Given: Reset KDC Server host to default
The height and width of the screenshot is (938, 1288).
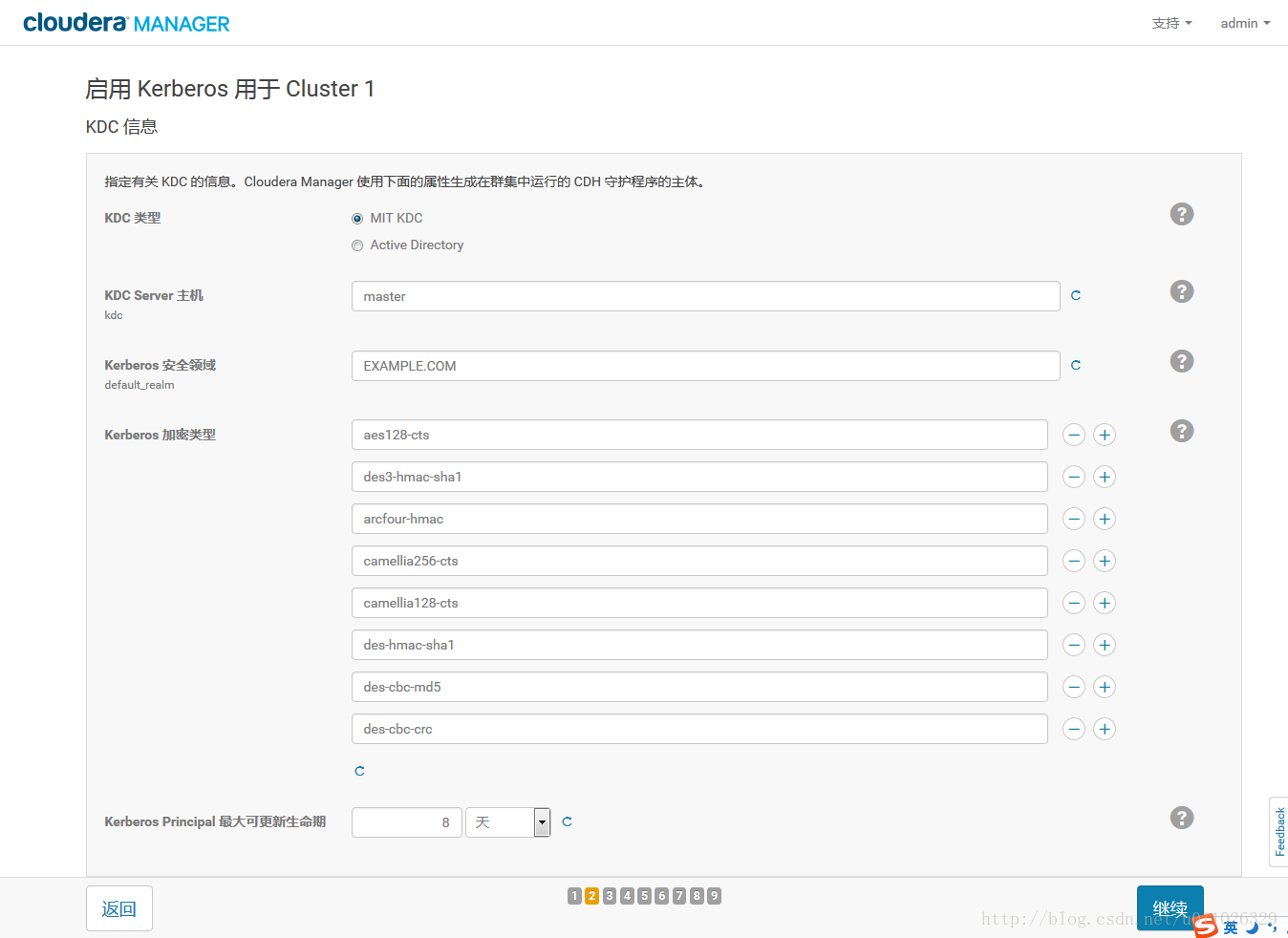Looking at the screenshot, I should click(1076, 296).
